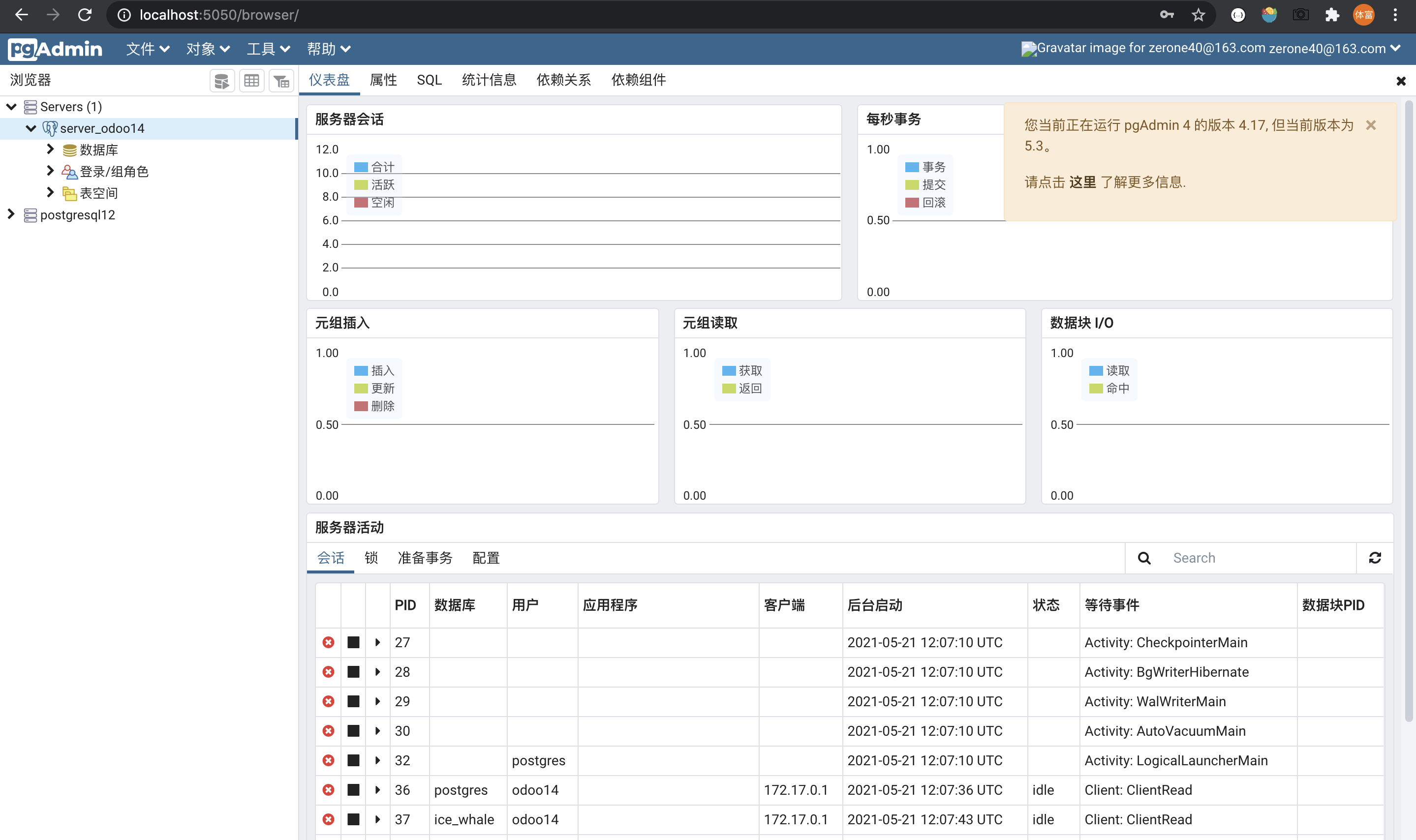Image resolution: width=1416 pixels, height=840 pixels.
Task: Open the Query Tool database icon
Action: [x=222, y=80]
